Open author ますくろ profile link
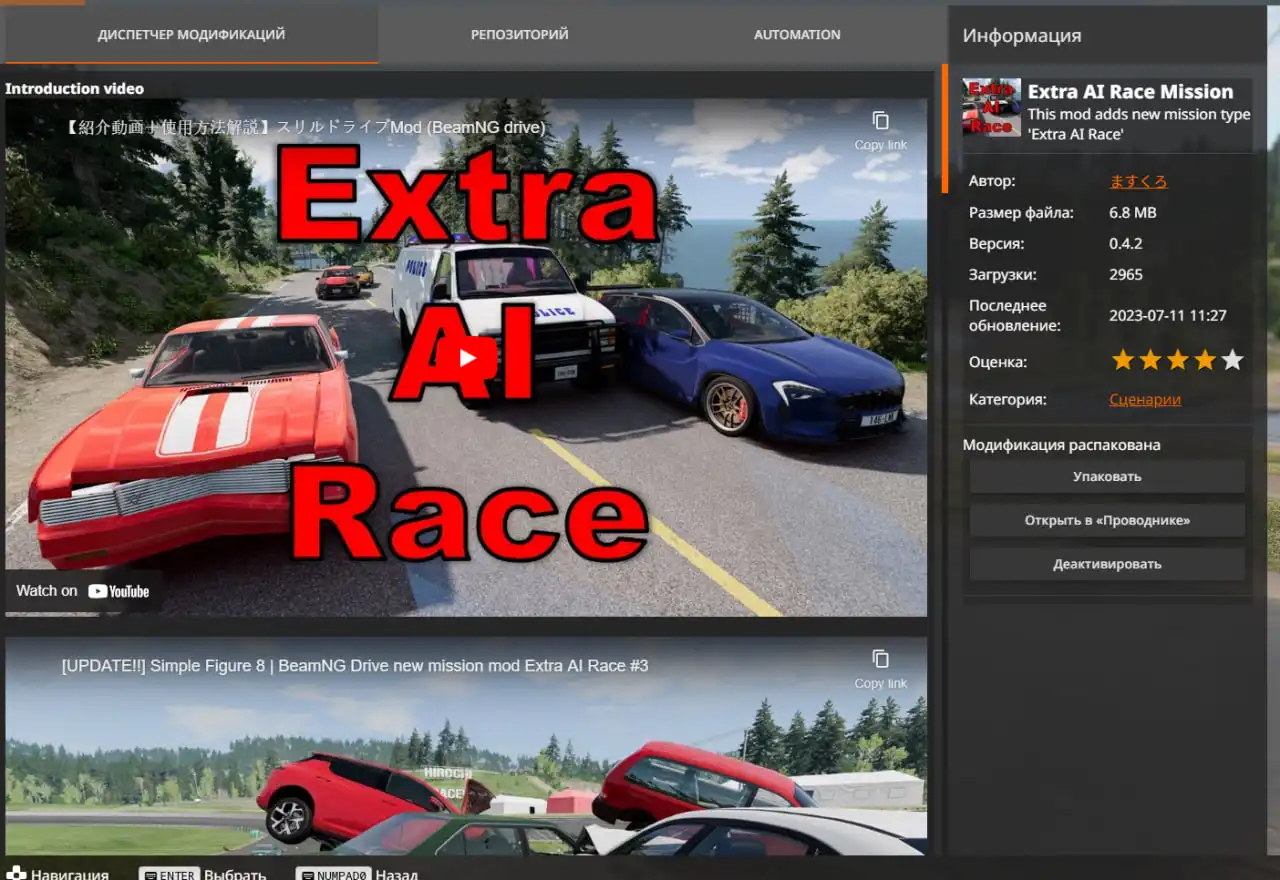The height and width of the screenshot is (880, 1280). tap(1138, 181)
